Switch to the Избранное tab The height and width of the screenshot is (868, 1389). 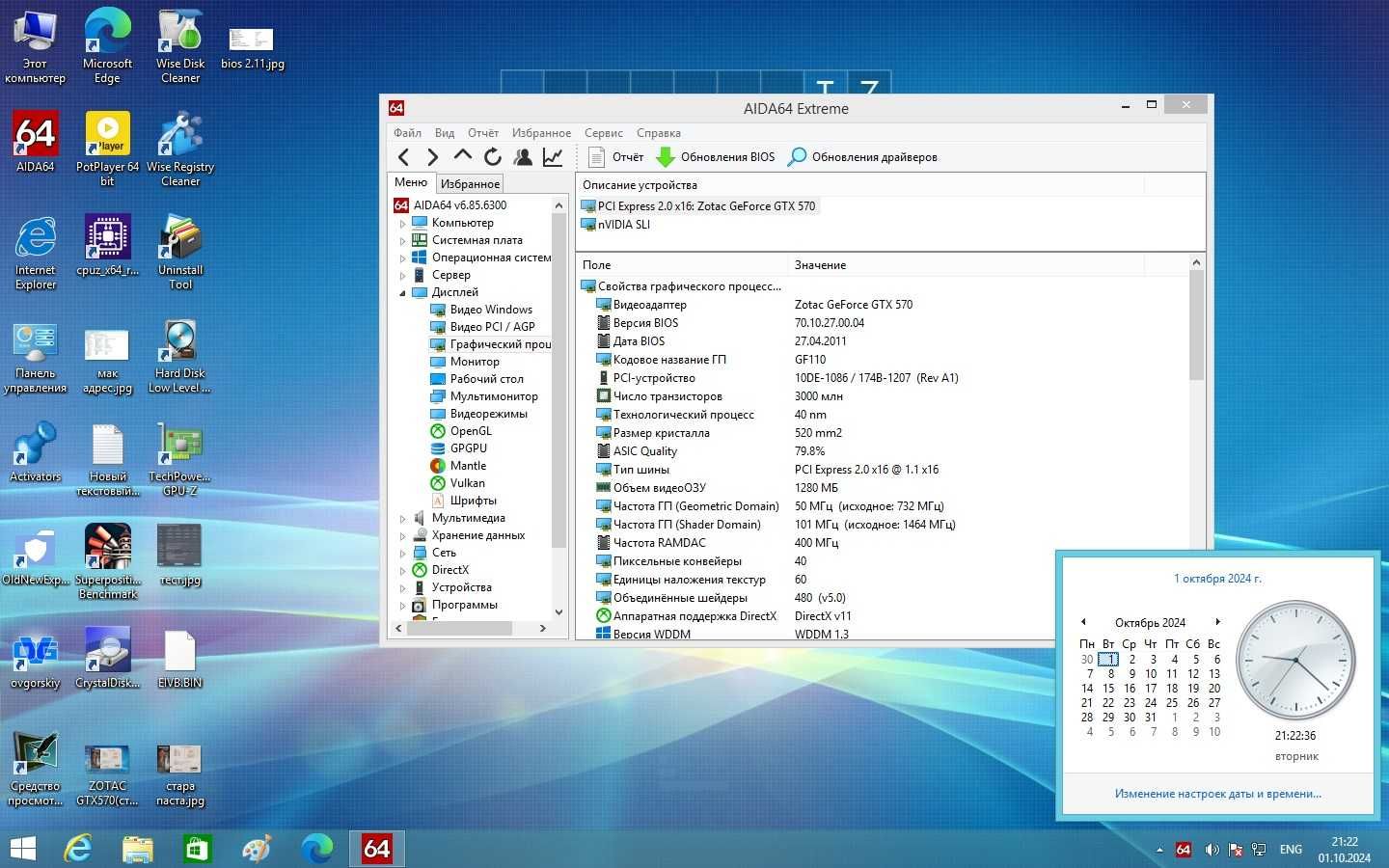tap(470, 183)
